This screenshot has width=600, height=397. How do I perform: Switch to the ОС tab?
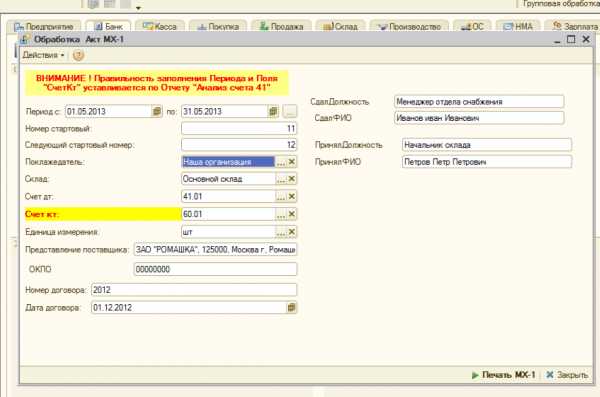pyautogui.click(x=472, y=26)
